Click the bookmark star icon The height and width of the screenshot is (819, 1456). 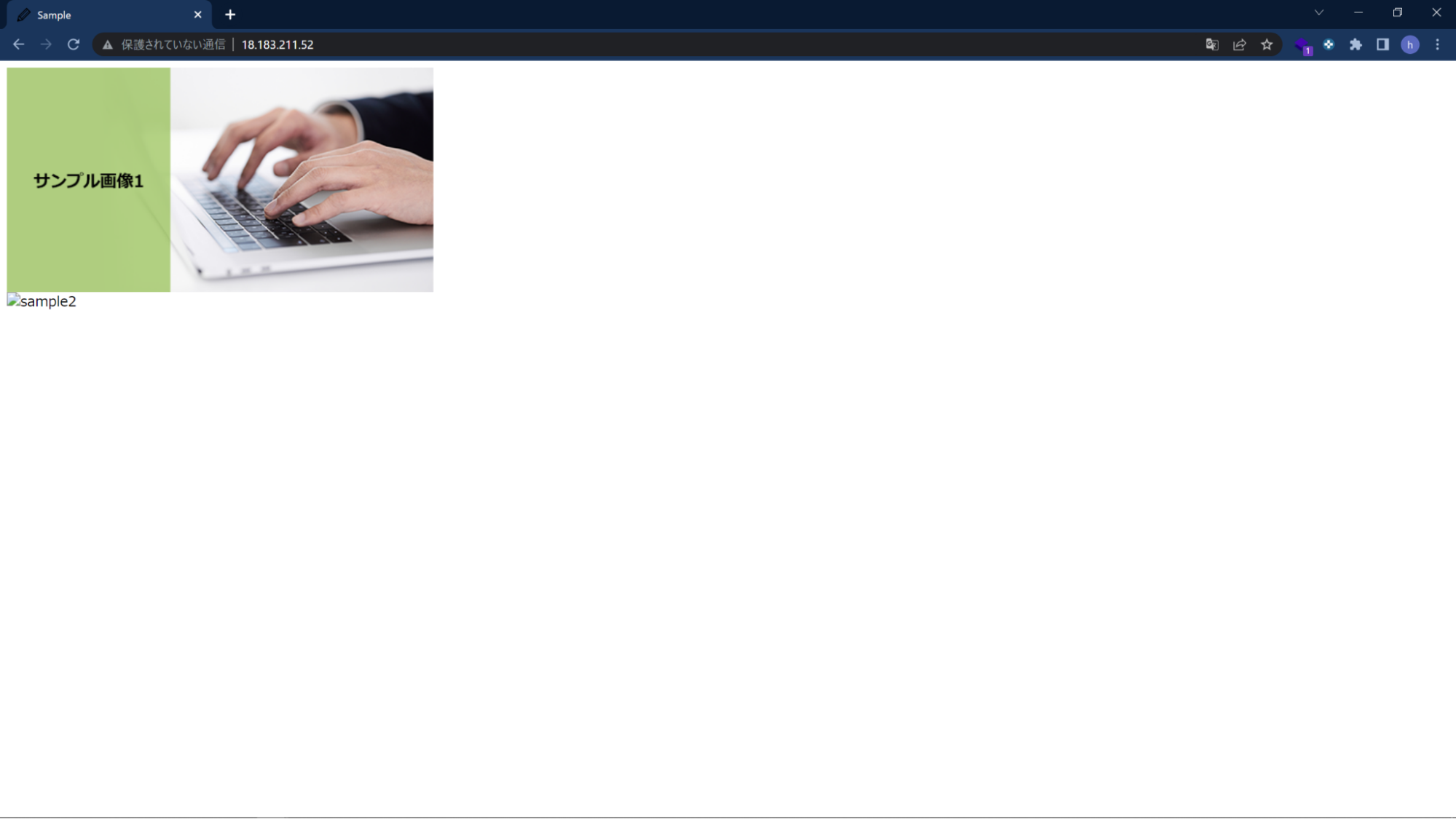click(x=1267, y=44)
